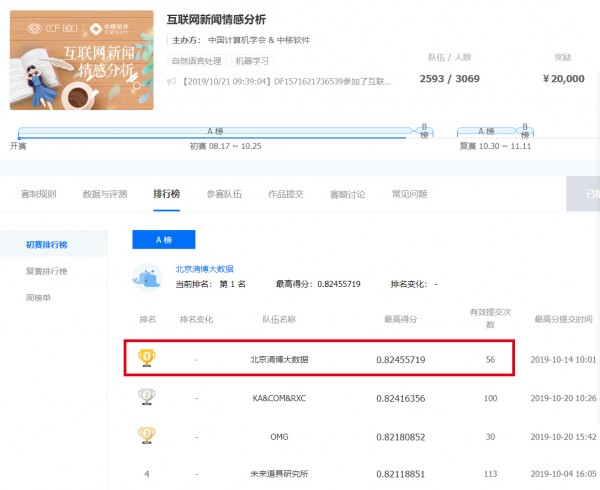The image size is (600, 490).
Task: Click the 复赛 10.30 ~ 11.11 label
Action: (x=495, y=146)
